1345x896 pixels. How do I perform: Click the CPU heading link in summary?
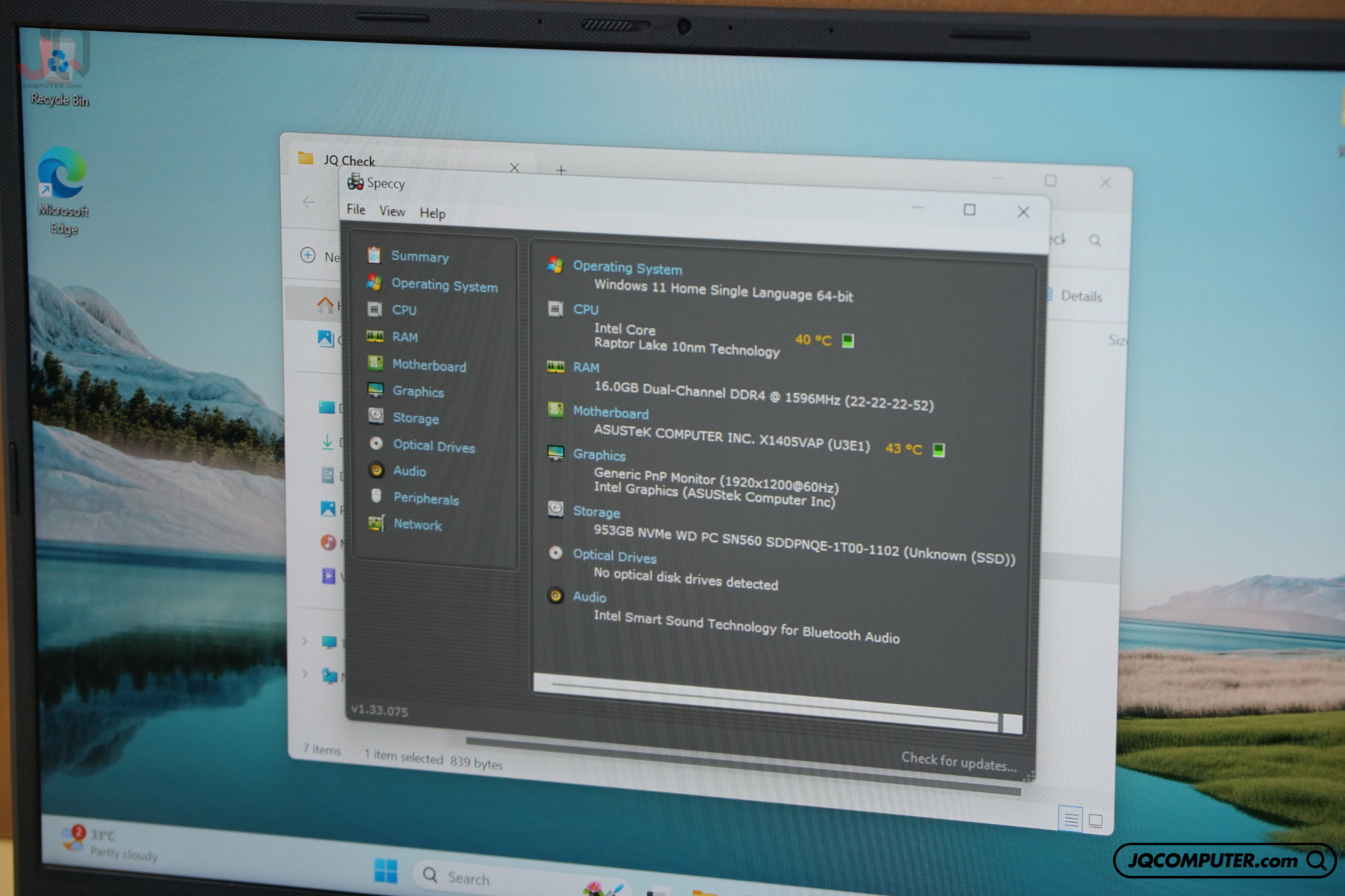pos(585,310)
